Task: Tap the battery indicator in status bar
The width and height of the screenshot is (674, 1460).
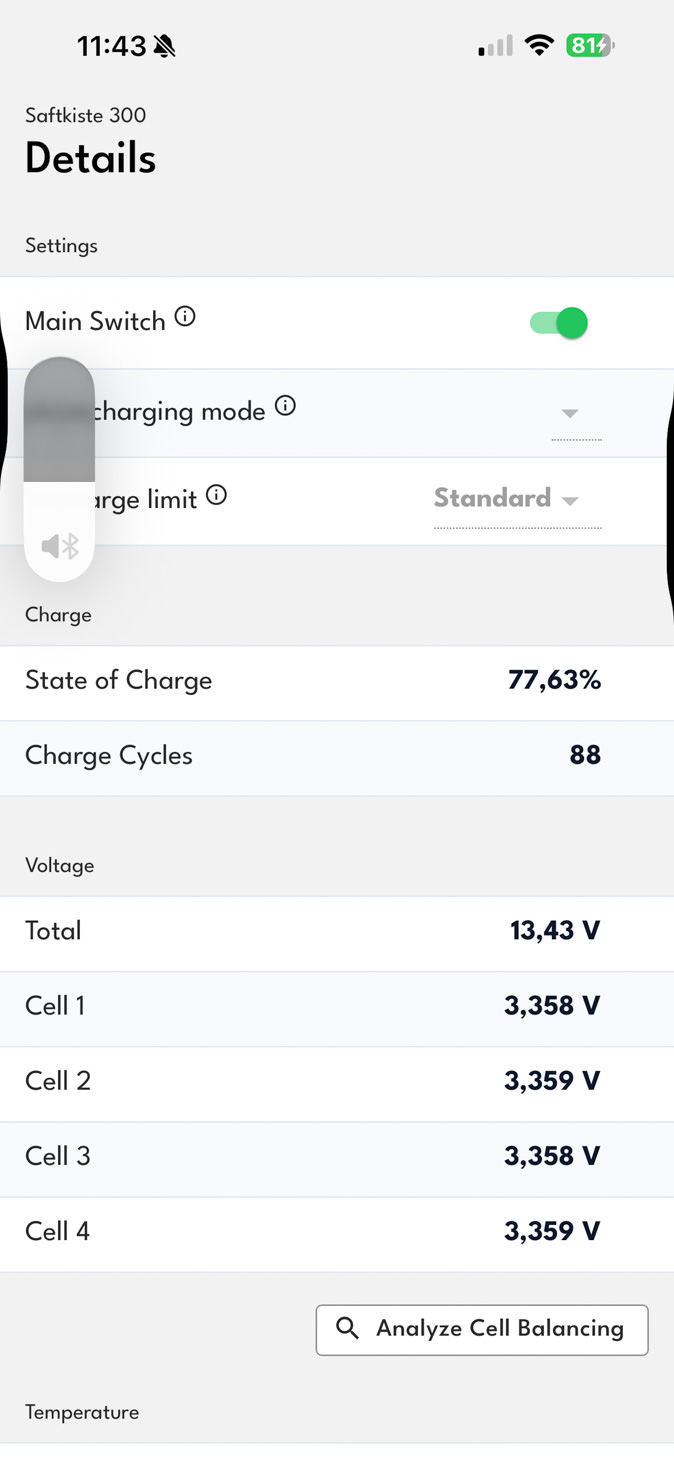Action: point(590,45)
